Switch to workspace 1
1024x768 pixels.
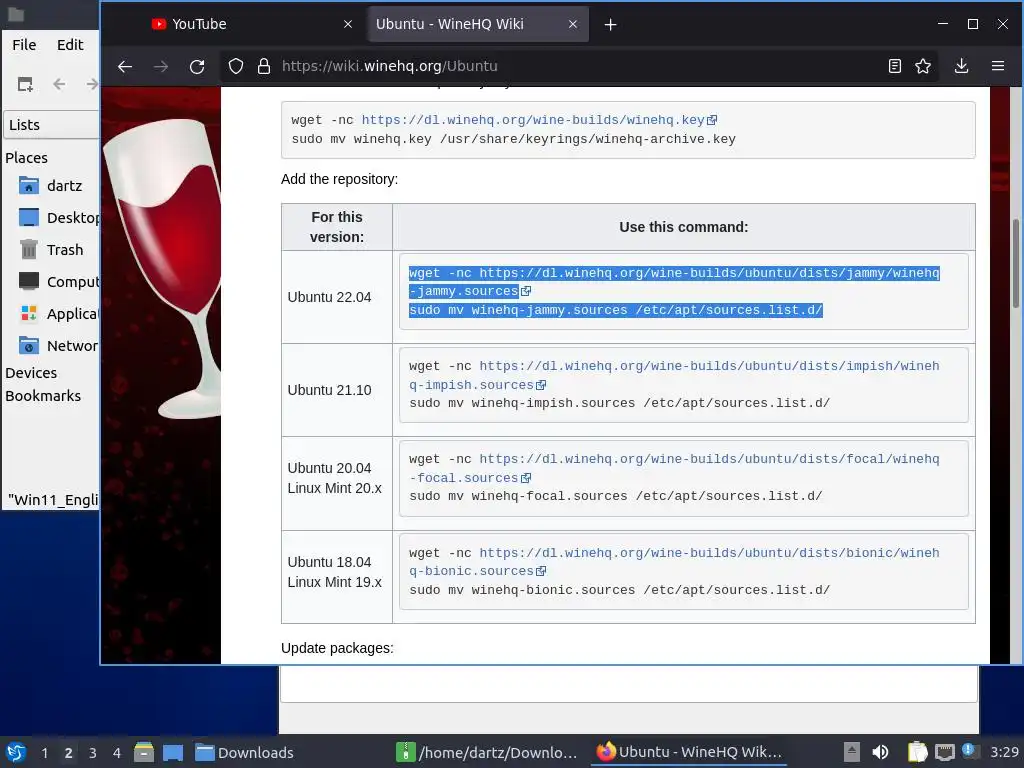point(44,753)
